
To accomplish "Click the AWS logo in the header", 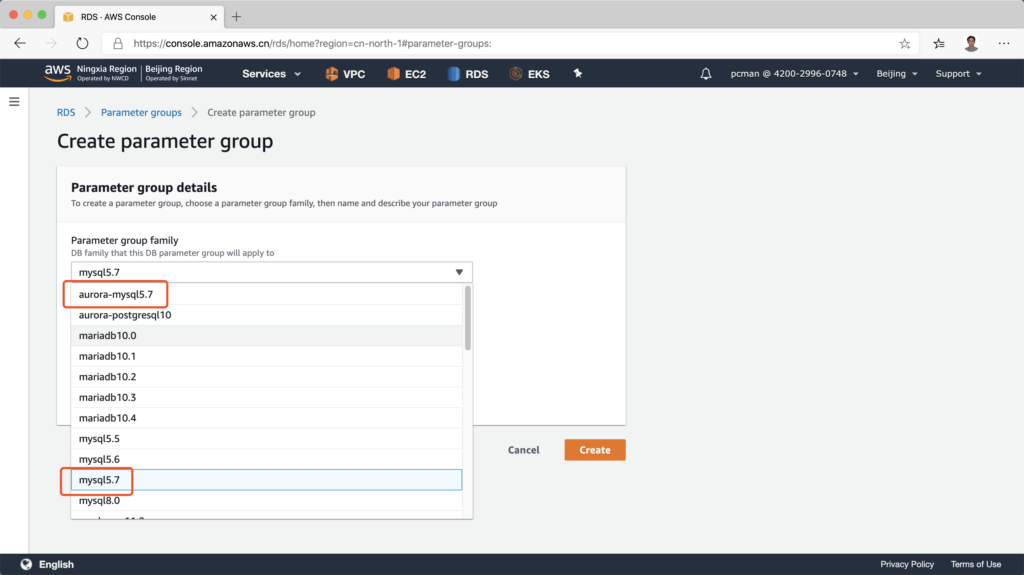I will tap(56, 73).
